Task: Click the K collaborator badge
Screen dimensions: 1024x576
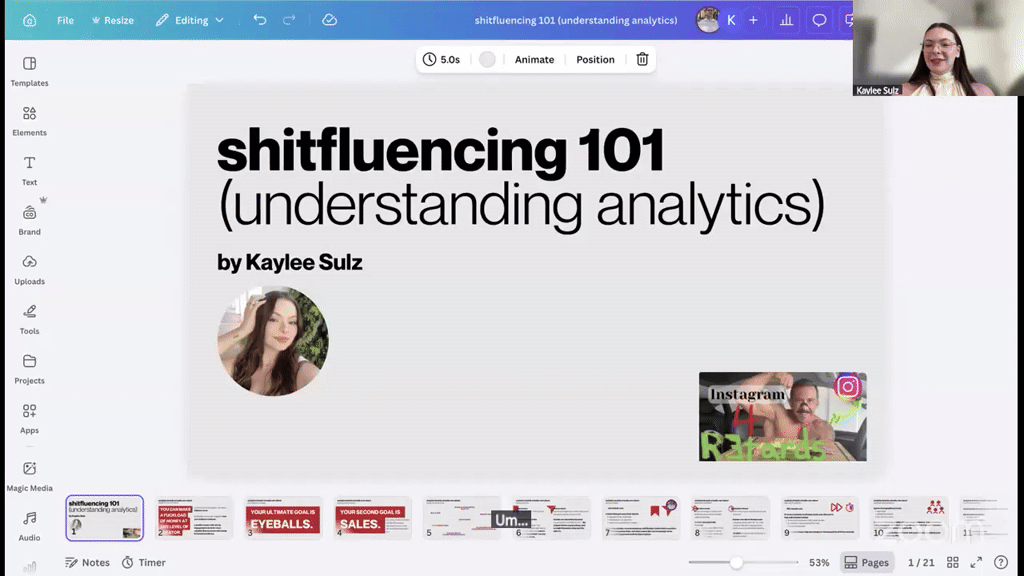Action: [731, 20]
